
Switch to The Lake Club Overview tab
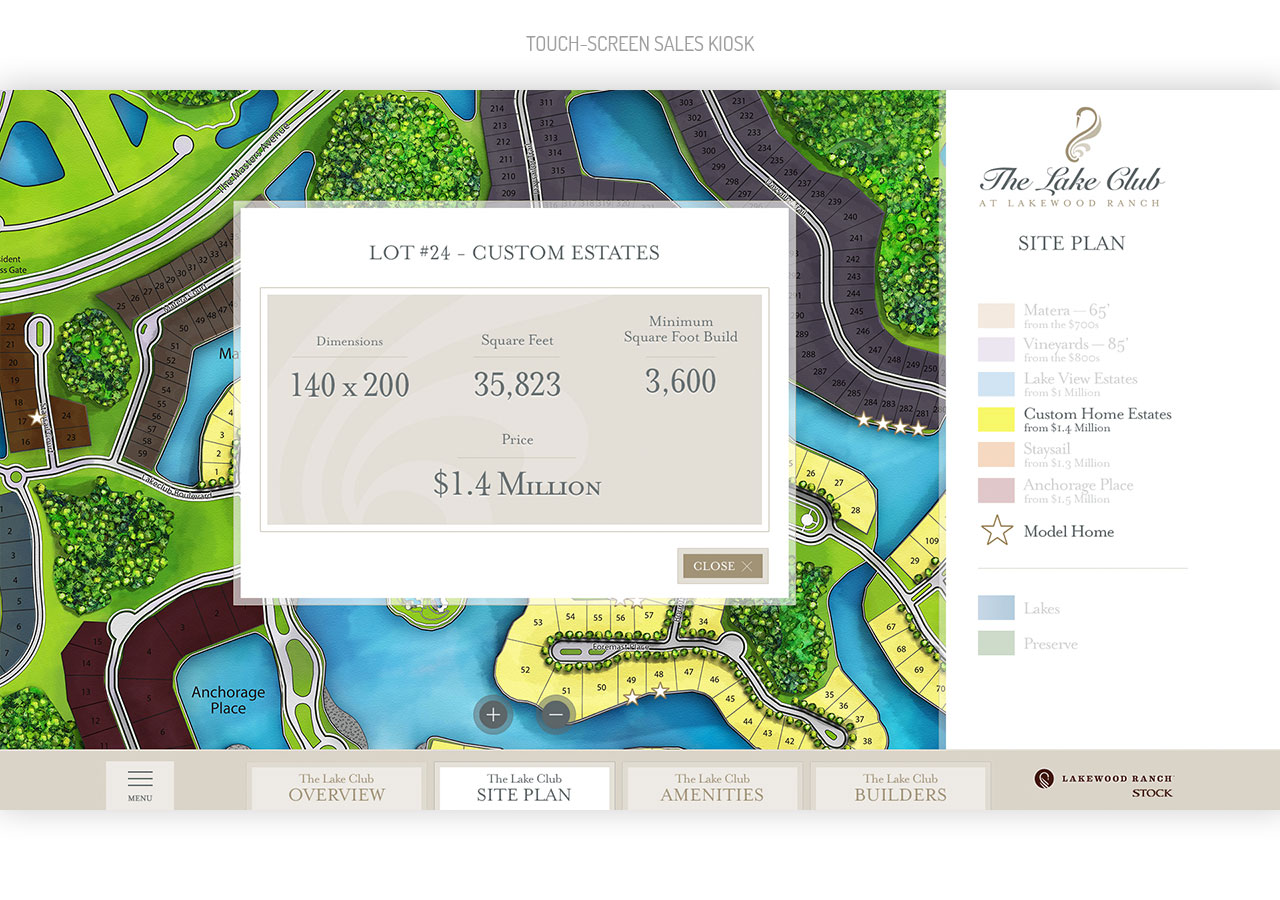[337, 787]
